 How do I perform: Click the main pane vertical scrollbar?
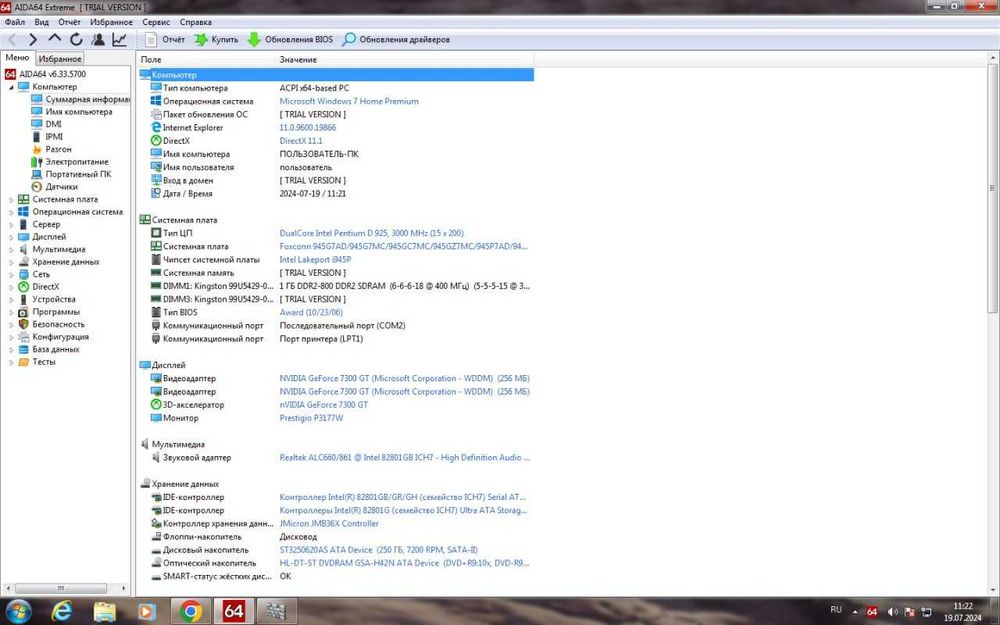pos(992,188)
